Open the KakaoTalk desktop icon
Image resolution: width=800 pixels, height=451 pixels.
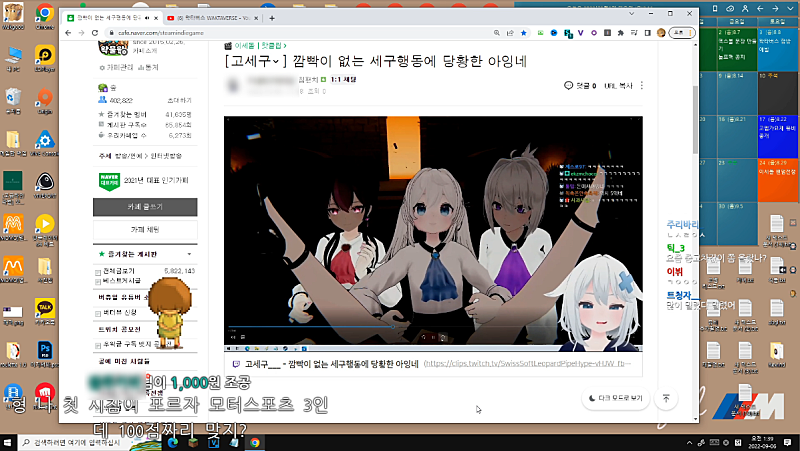(45, 311)
